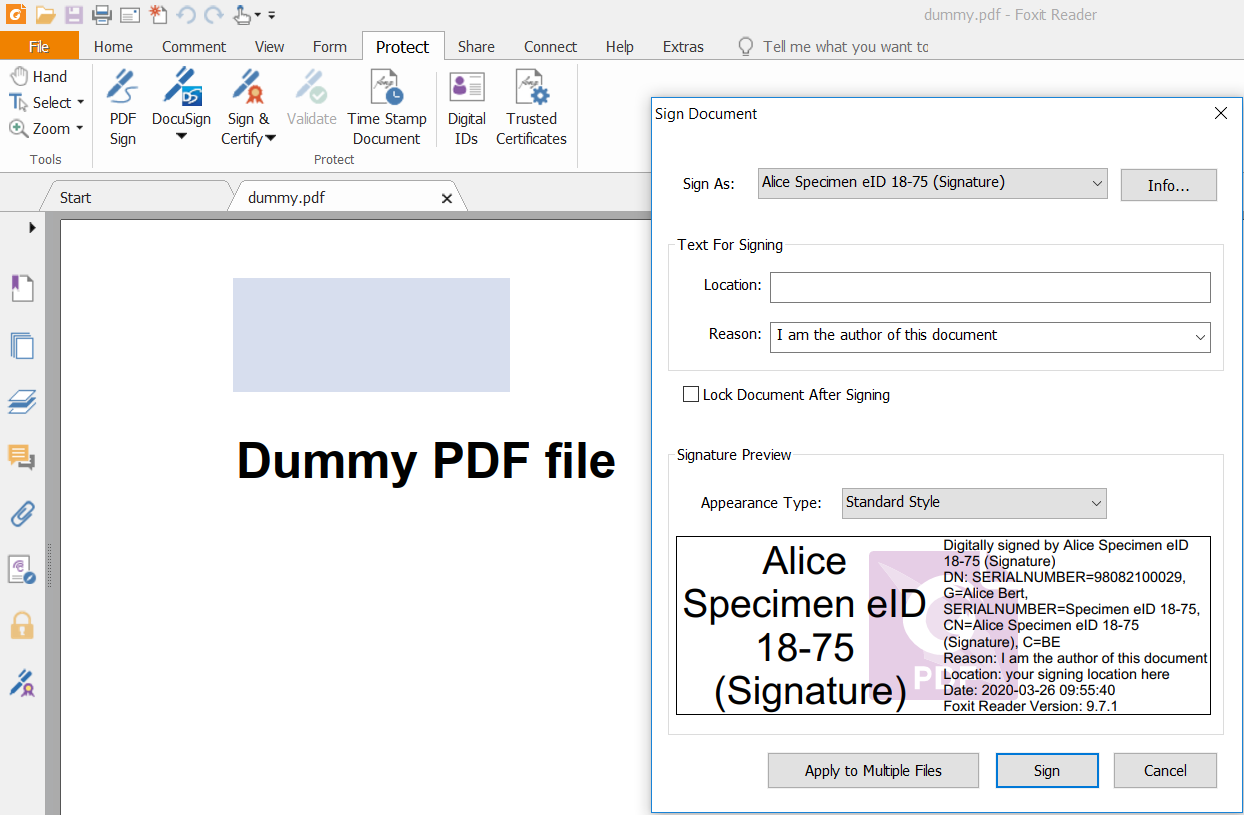Viewport: 1244px width, 815px height.
Task: Select the Hand tool
Action: [39, 76]
